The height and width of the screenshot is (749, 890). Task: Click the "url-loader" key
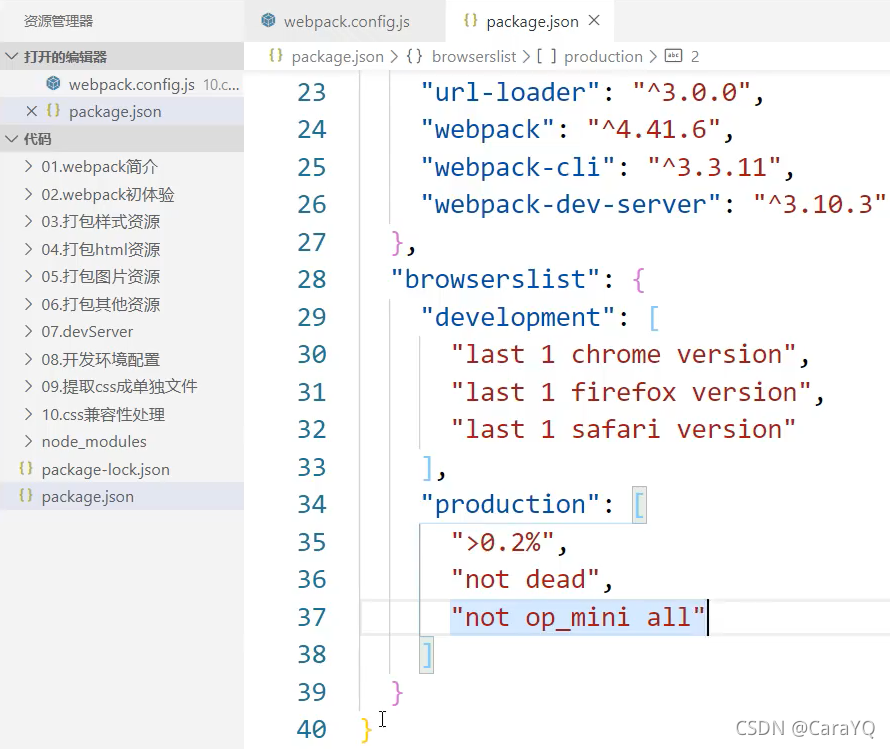(510, 92)
